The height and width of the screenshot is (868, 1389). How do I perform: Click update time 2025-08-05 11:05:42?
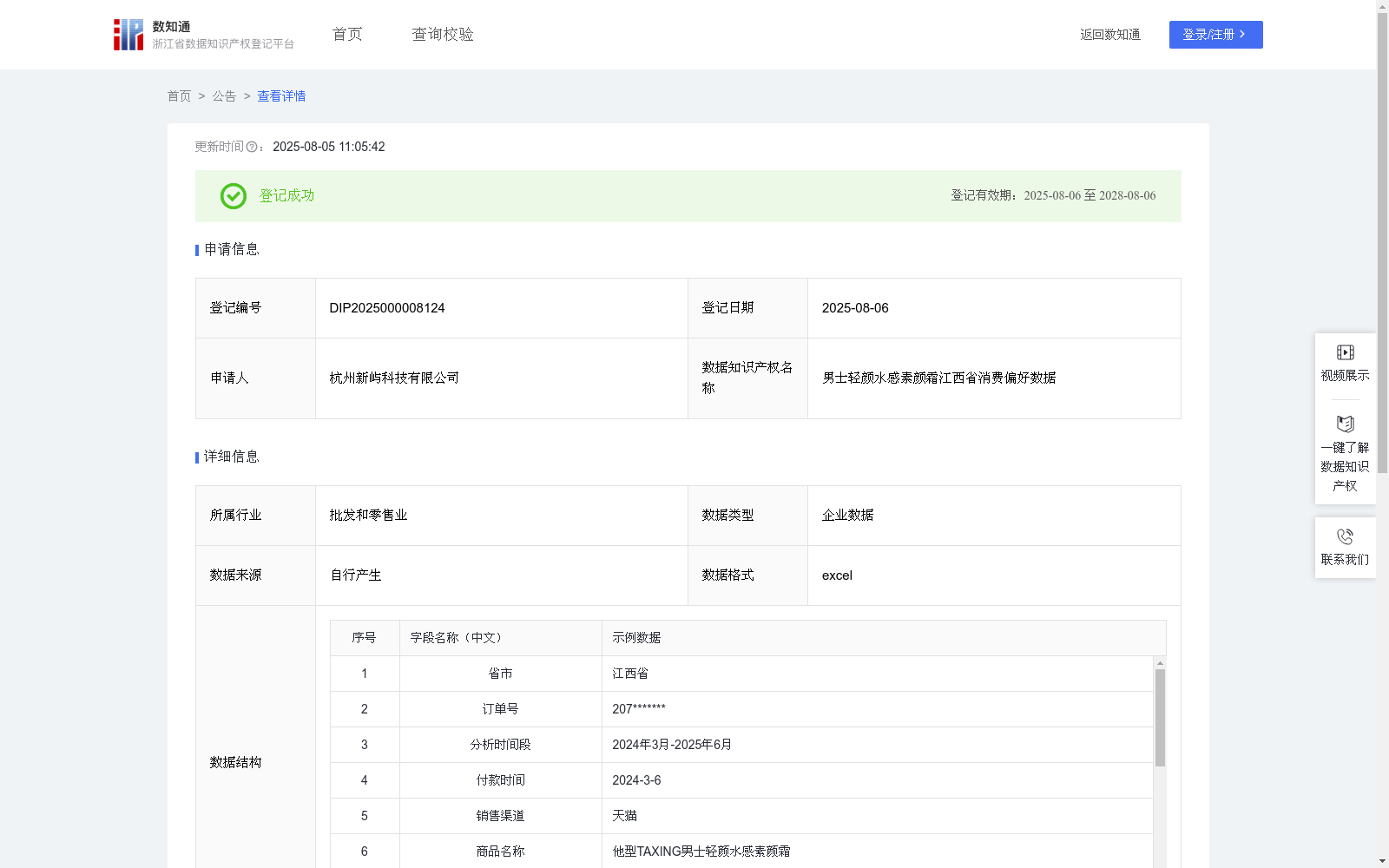pos(329,148)
